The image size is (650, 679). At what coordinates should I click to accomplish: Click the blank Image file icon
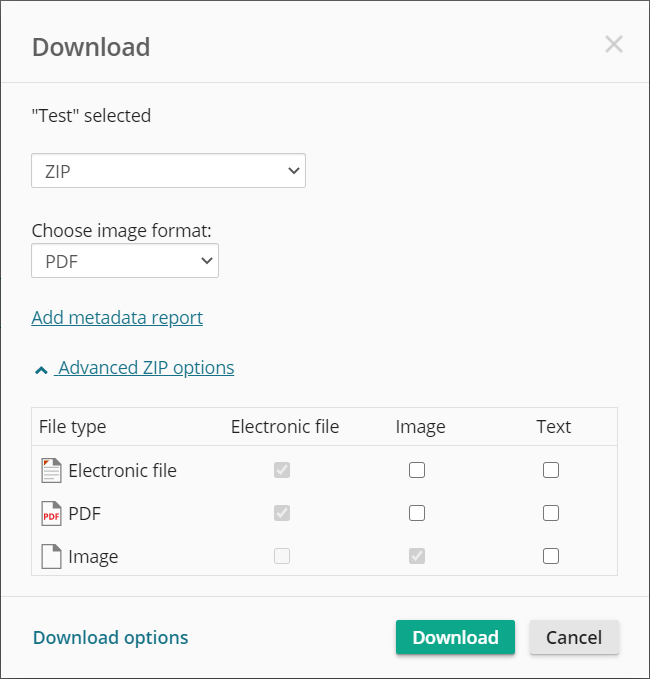(x=51, y=557)
